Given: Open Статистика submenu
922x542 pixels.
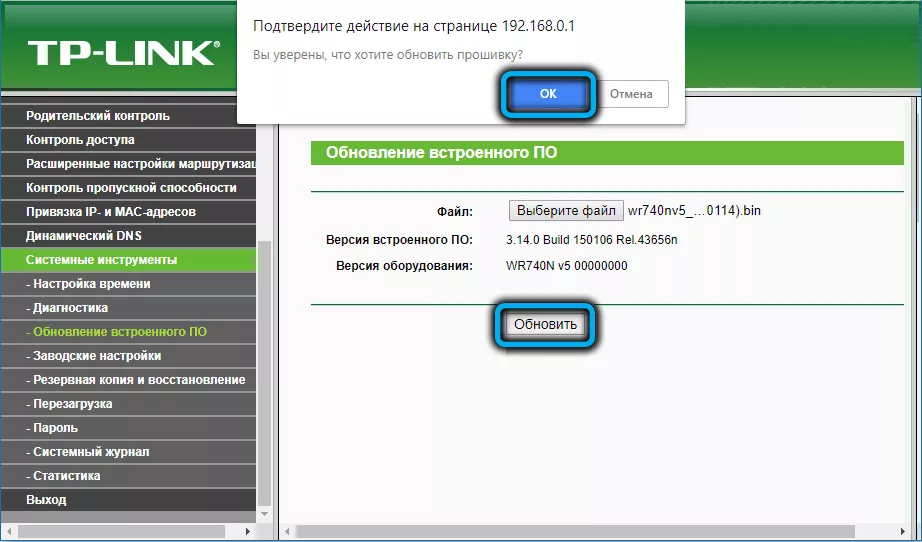Looking at the screenshot, I should 128,476.
